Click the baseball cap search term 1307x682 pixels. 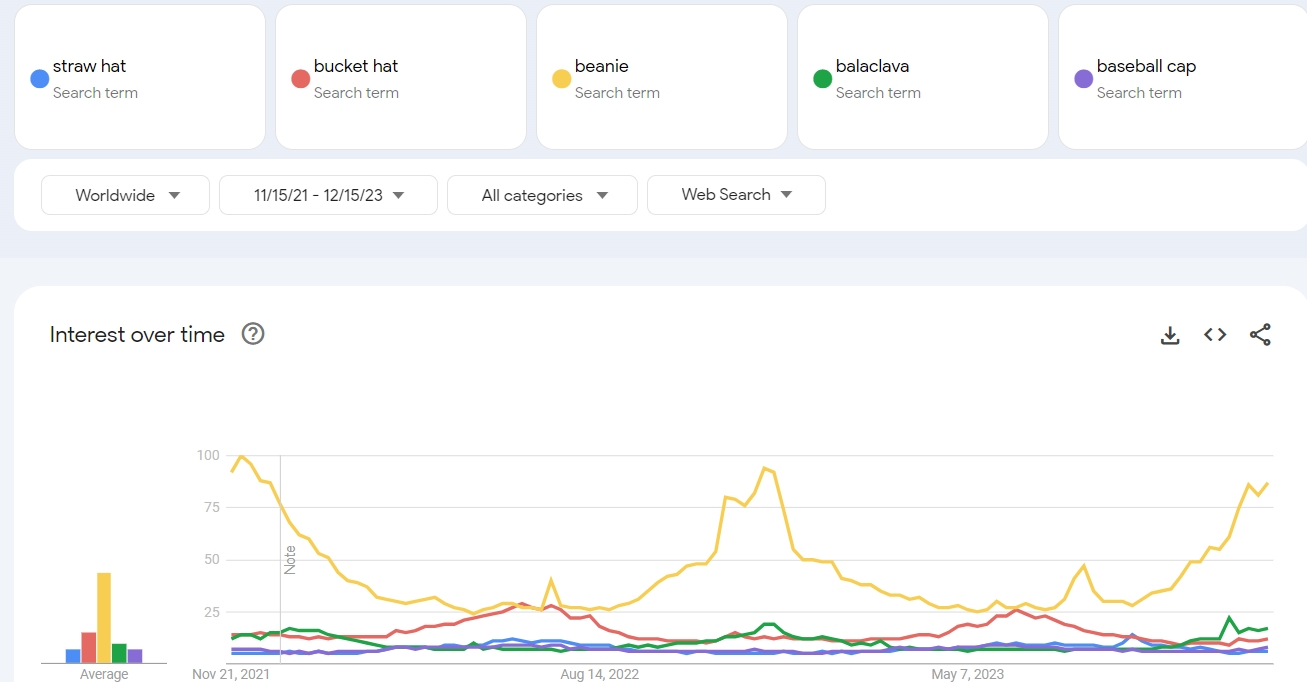[x=1146, y=67]
